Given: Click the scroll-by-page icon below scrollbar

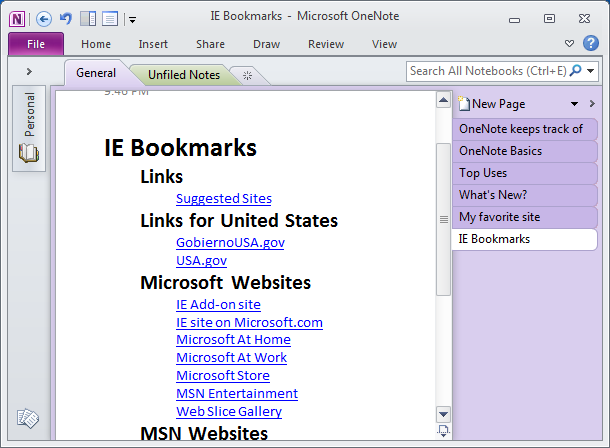Looking at the screenshot, I should pos(443,431).
